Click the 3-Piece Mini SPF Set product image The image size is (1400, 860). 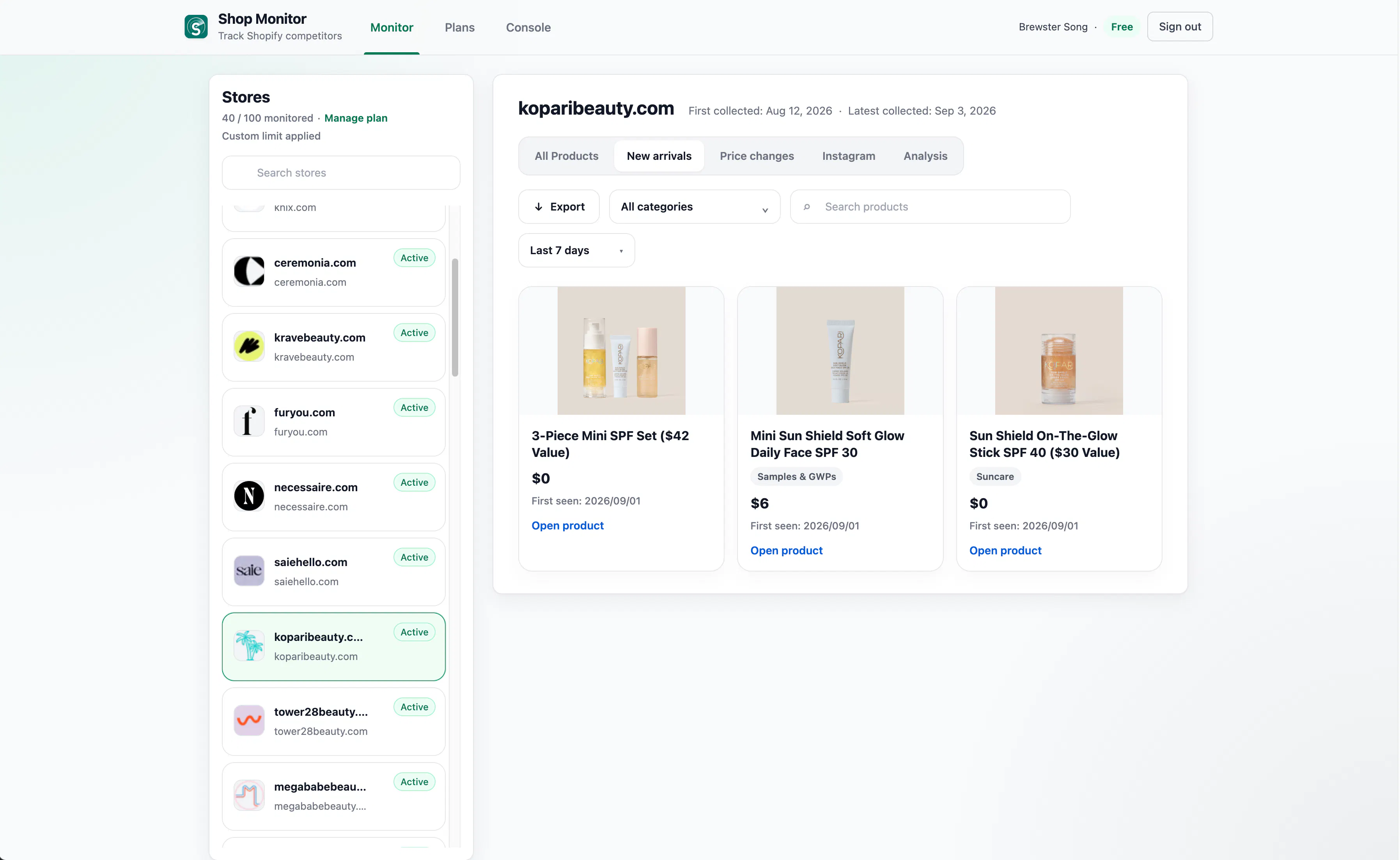pos(621,350)
